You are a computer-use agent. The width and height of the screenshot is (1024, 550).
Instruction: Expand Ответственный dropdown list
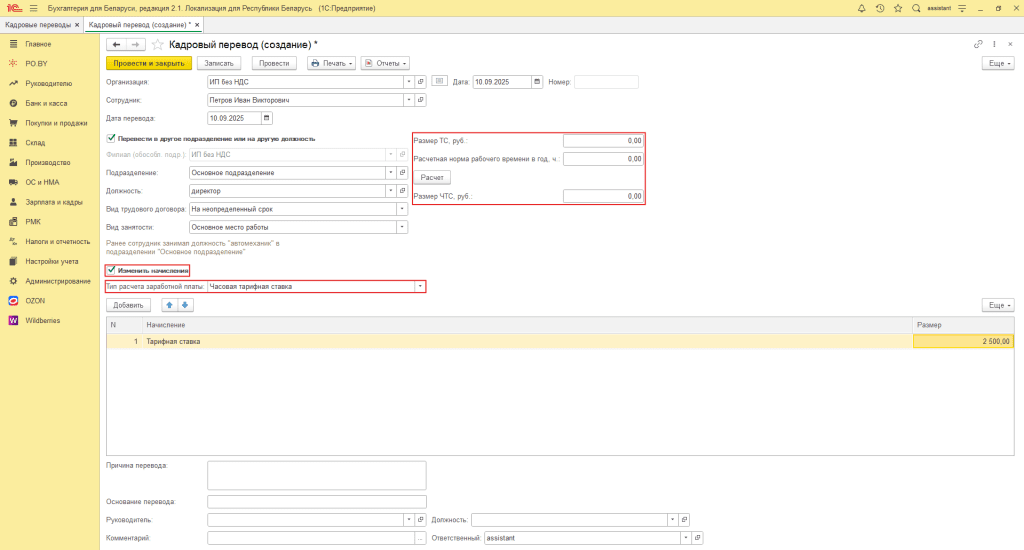[686, 538]
